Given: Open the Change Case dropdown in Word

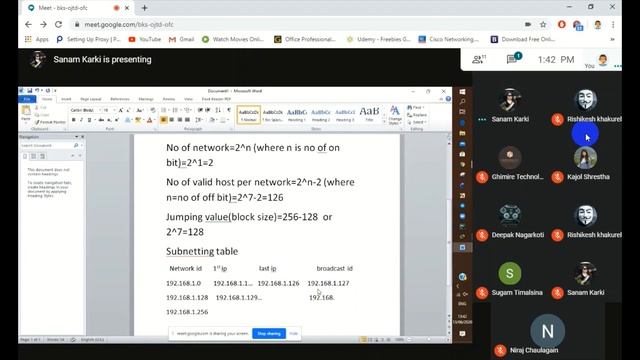Looking at the screenshot, I should click(x=140, y=110).
